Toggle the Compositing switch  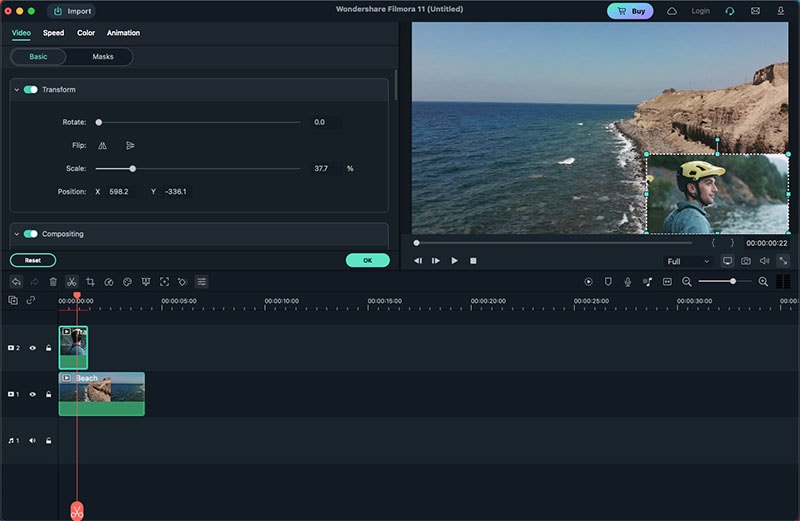pos(31,234)
